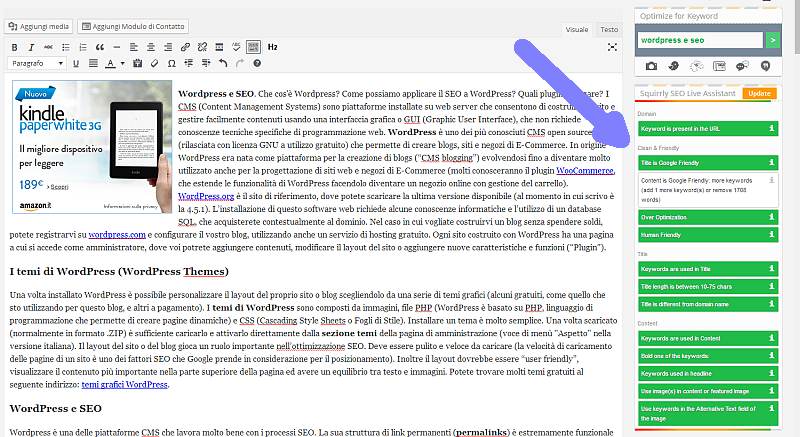This screenshot has height=437, width=800.
Task: Insert a blockquote
Action: point(99,47)
